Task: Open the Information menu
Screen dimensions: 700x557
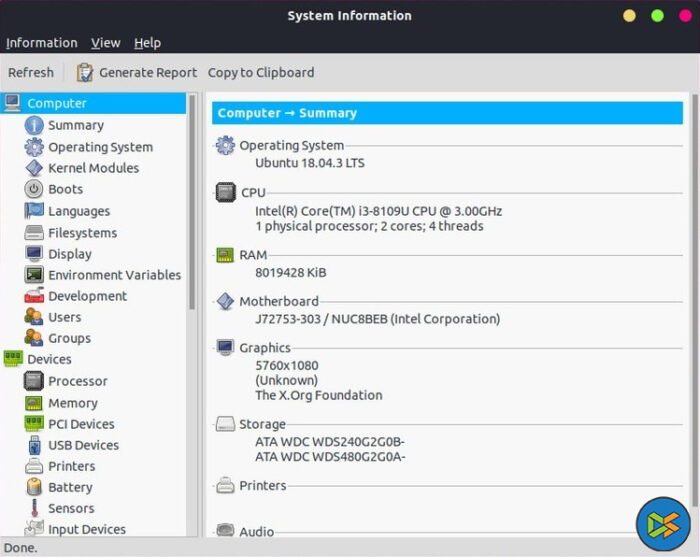Action: tap(41, 43)
